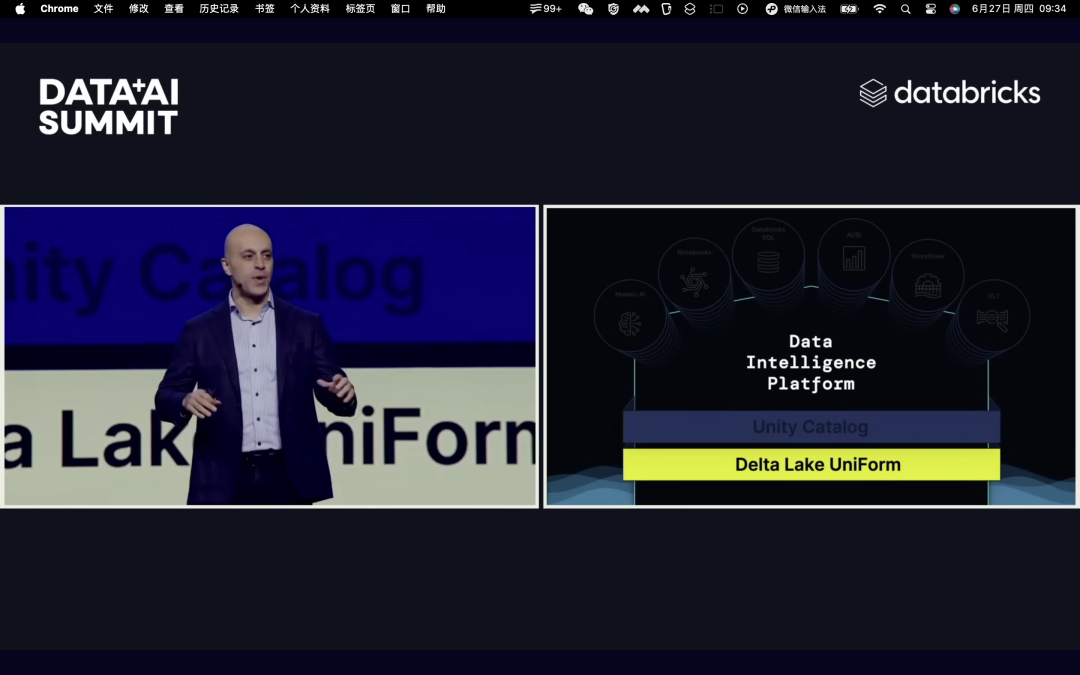Click the stacked layers menu bar icon
The width and height of the screenshot is (1080, 675).
pos(689,9)
